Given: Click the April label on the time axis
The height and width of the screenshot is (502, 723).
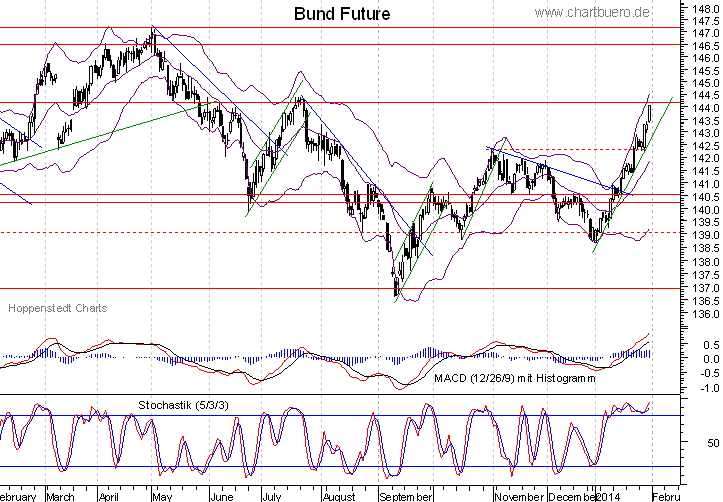Looking at the screenshot, I should click(109, 496).
